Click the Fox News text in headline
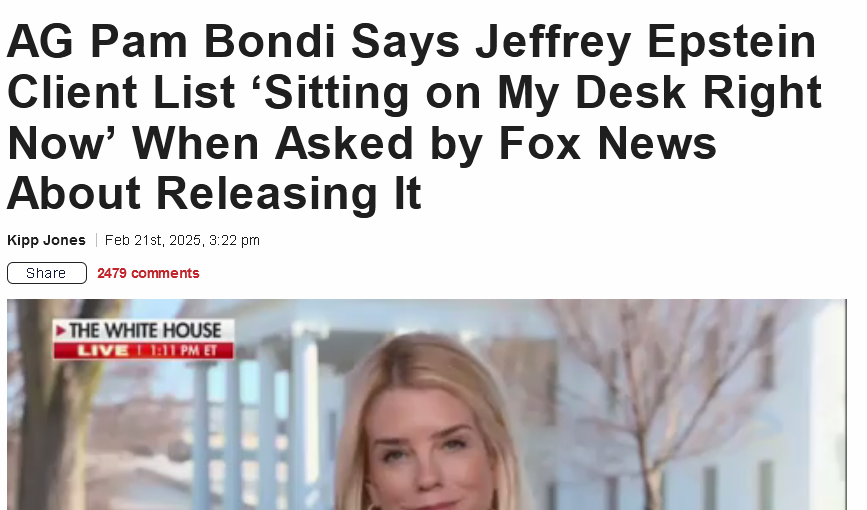Screen dimensions: 867x510 click(607, 143)
